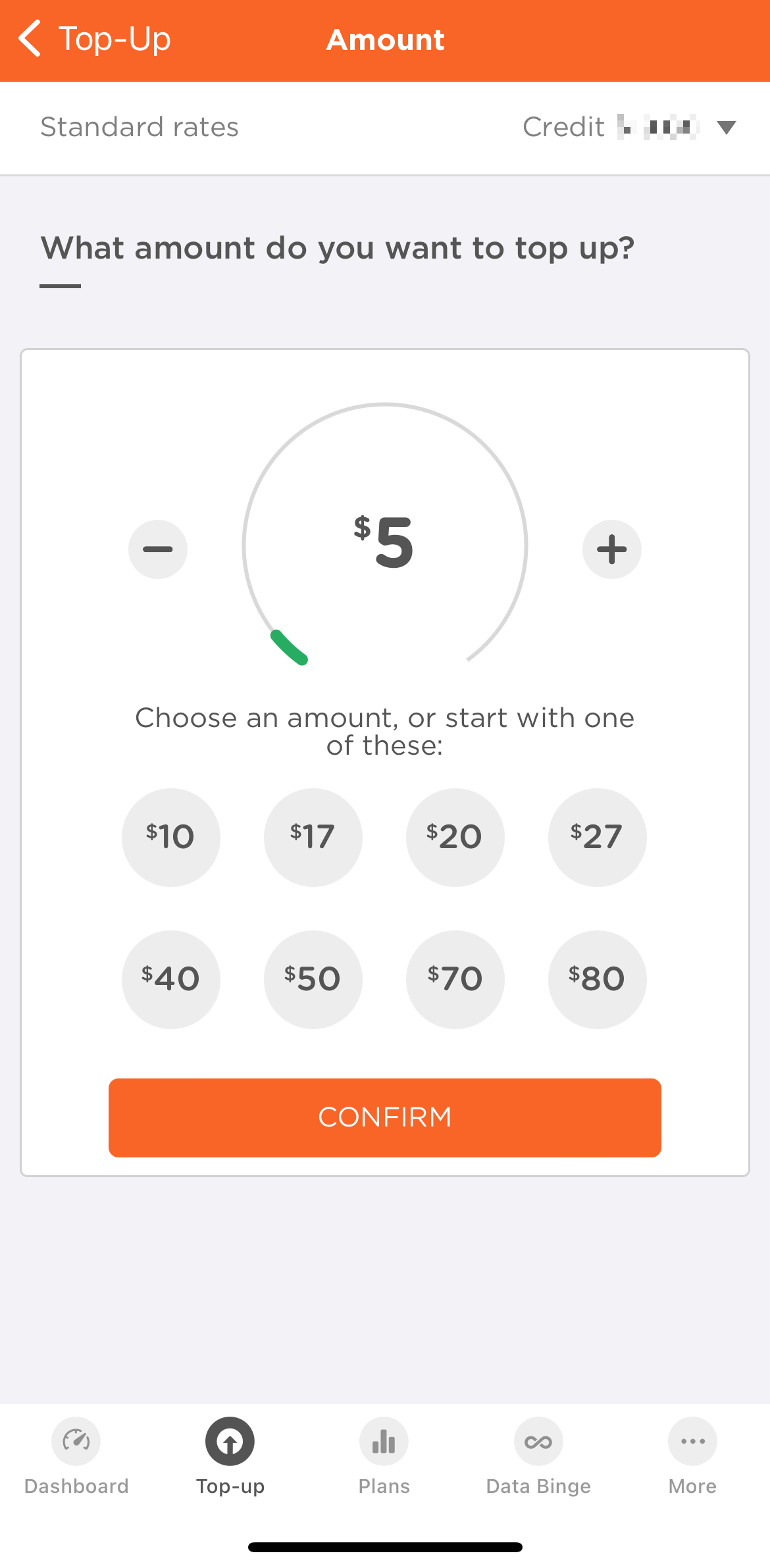The image size is (770, 1568).
Task: Tap the back arrow icon
Action: tap(30, 39)
